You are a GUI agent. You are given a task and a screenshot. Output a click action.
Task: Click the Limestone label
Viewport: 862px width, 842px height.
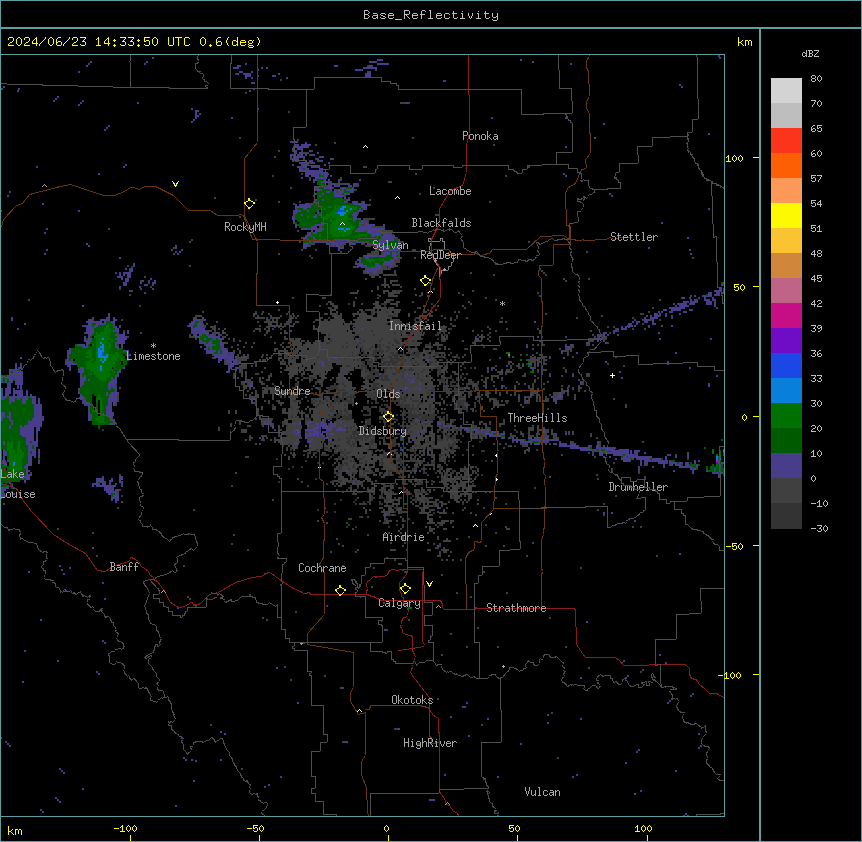click(153, 356)
